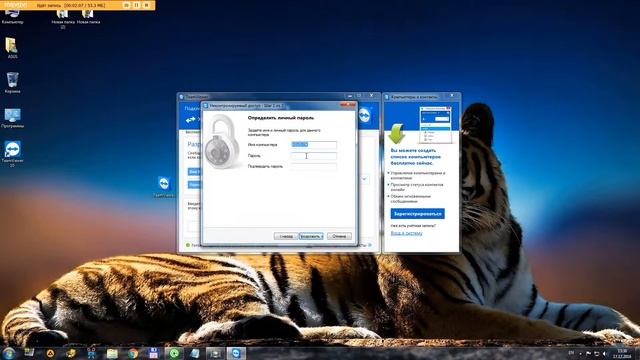
Task: Click the double-arrow remote control icon in header
Action: click(191, 120)
